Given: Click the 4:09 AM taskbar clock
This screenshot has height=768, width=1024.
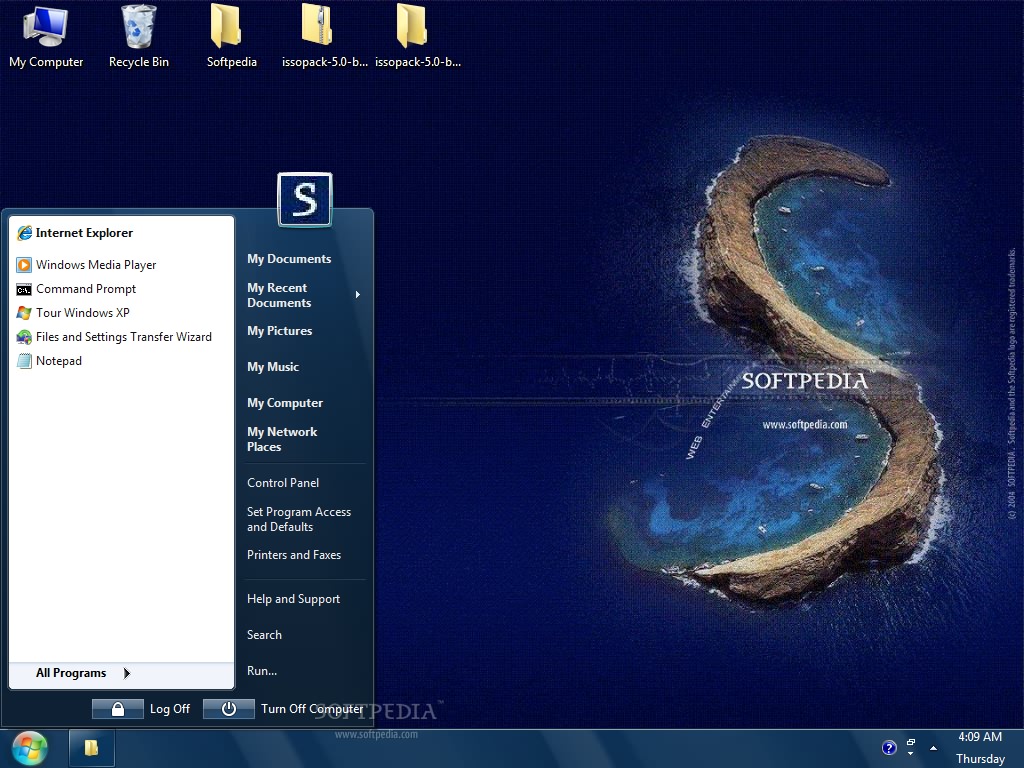Looking at the screenshot, I should (x=980, y=737).
